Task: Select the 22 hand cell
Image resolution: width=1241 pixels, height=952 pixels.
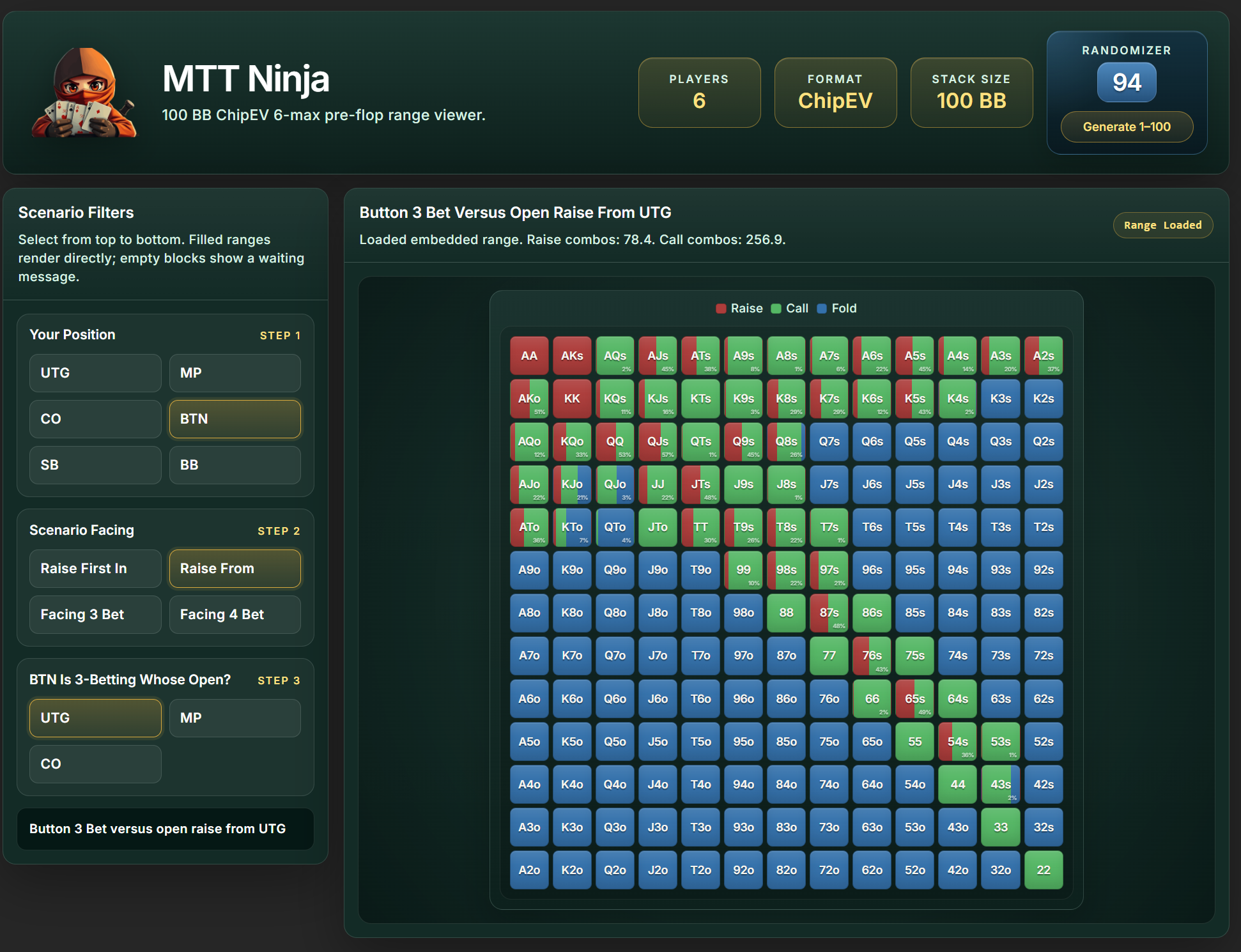Action: (1043, 870)
